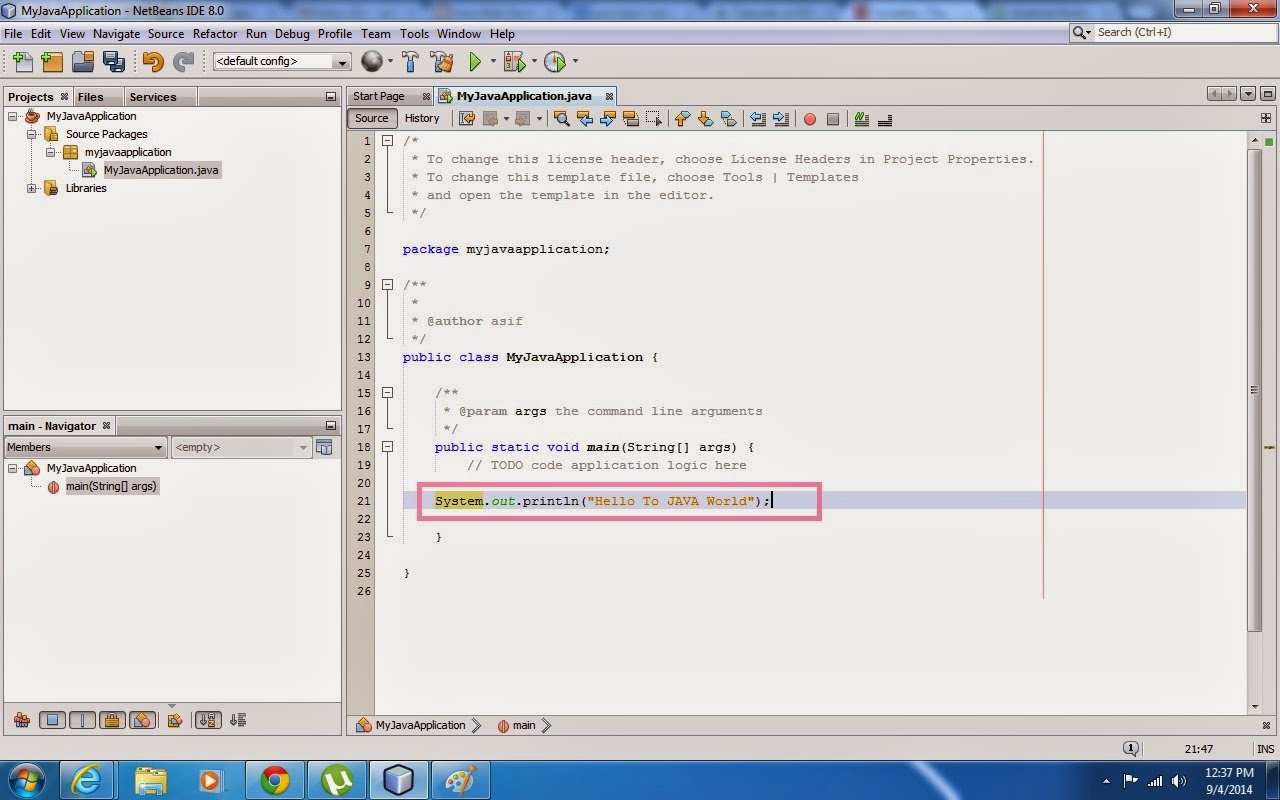Stop Macro Recording with square icon
Screen dimensions: 1280x800
pyautogui.click(x=832, y=119)
